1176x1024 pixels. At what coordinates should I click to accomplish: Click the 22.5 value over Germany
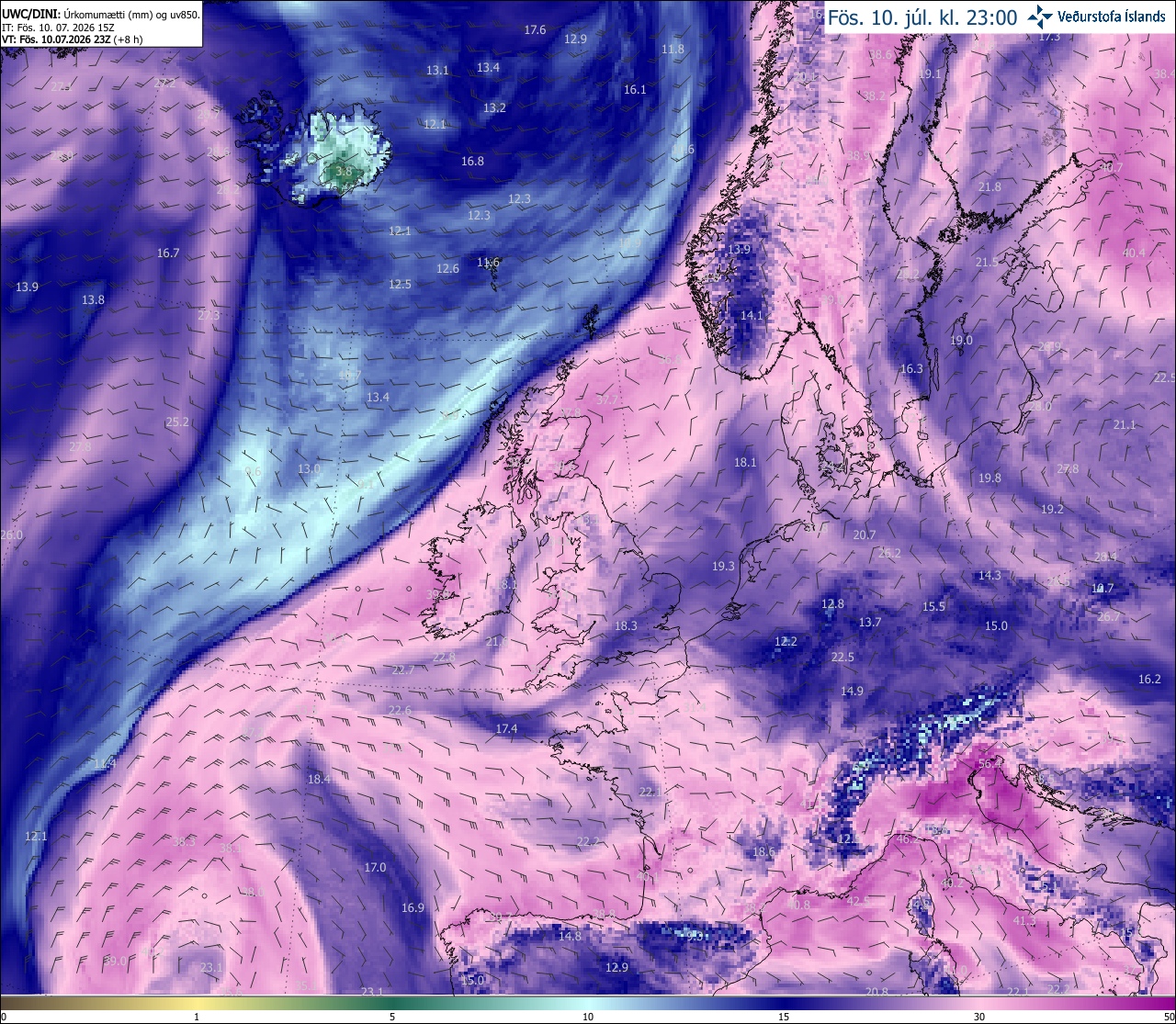coord(842,658)
